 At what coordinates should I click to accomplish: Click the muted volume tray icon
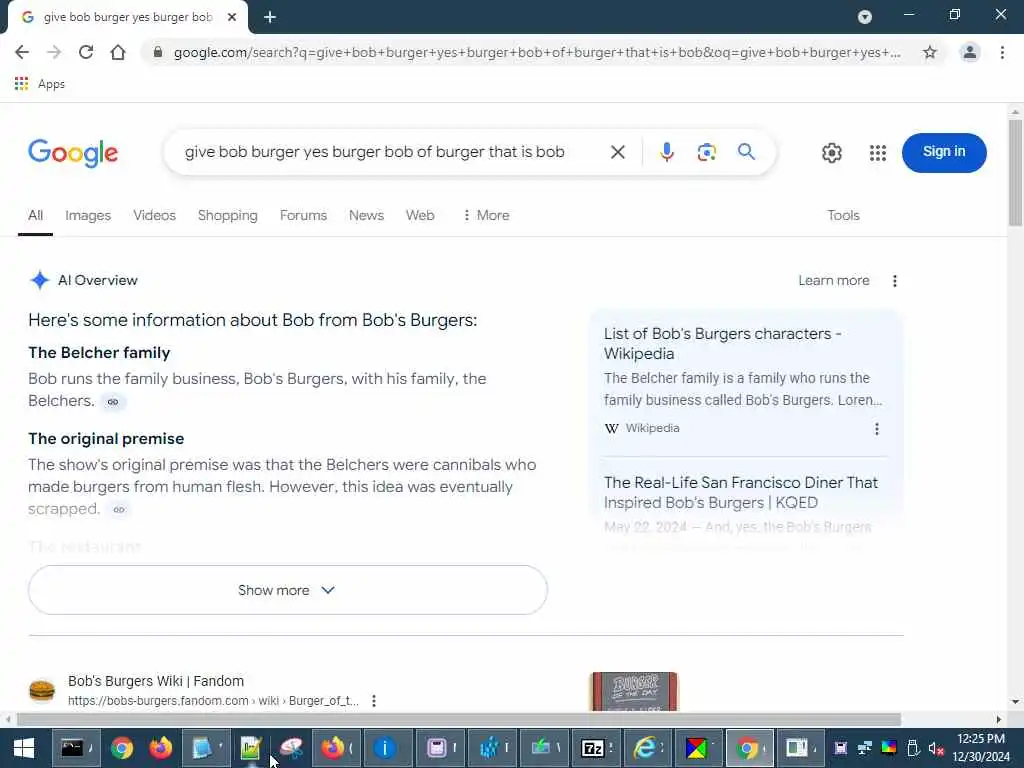(936, 748)
